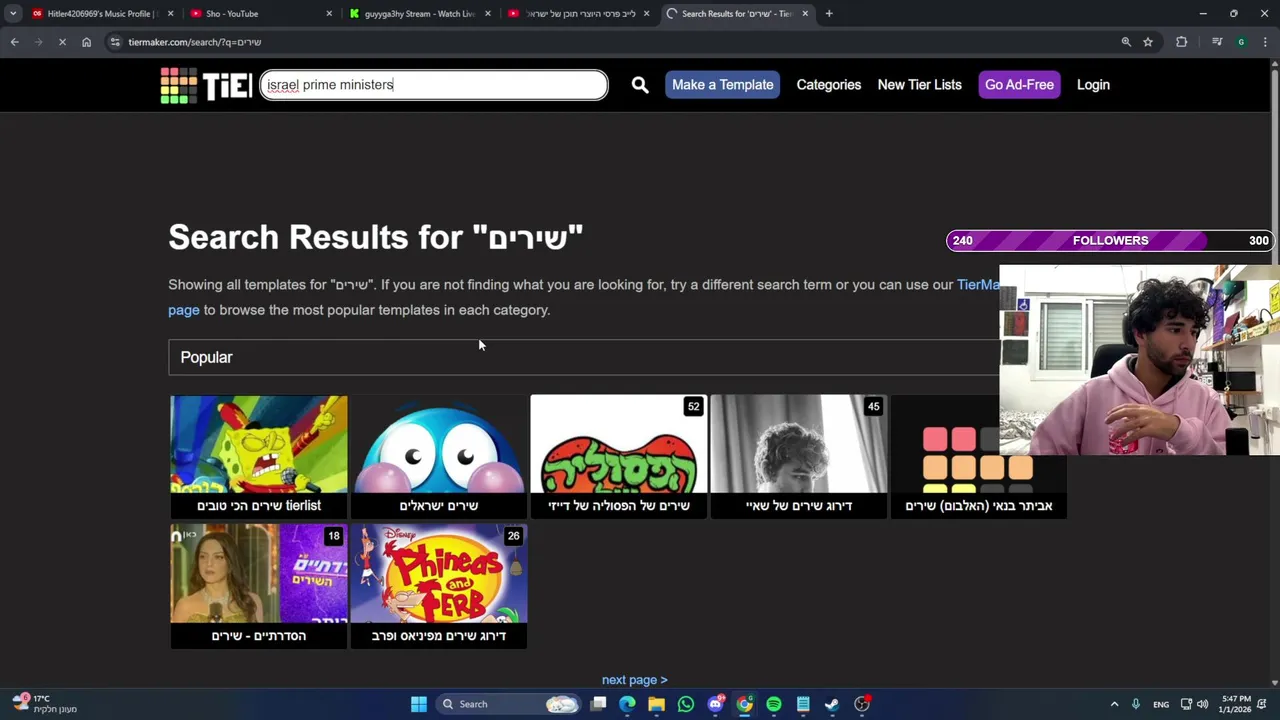The height and width of the screenshot is (720, 1280).
Task: Switch to the Hebrew YouTube live tab
Action: click(x=579, y=14)
